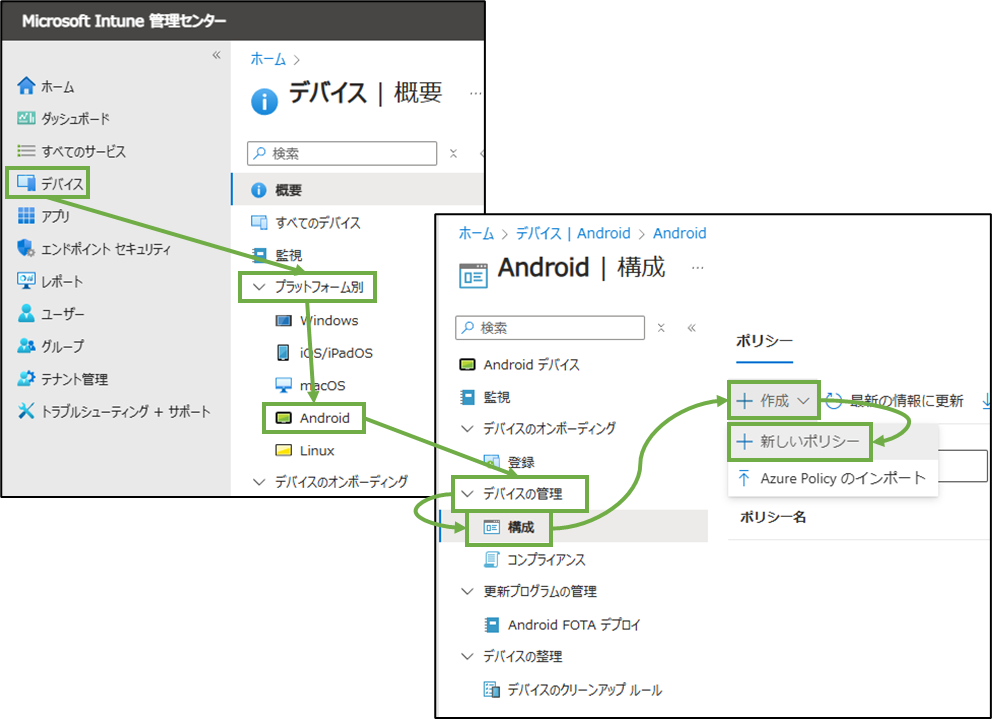Click the device menu 検索 field
The image size is (992, 719).
click(342, 153)
